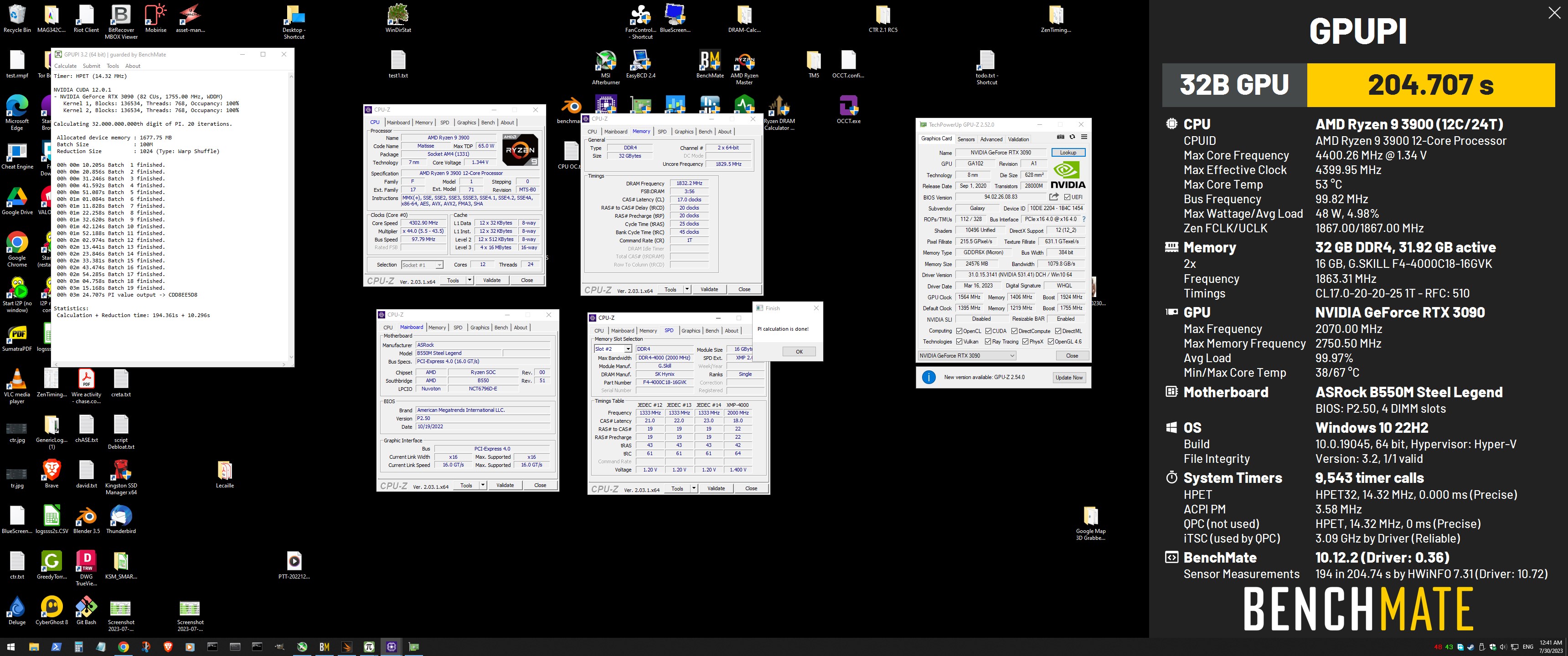Image resolution: width=1568 pixels, height=656 pixels.
Task: Open Submit menu in GPUPI
Action: tap(91, 66)
